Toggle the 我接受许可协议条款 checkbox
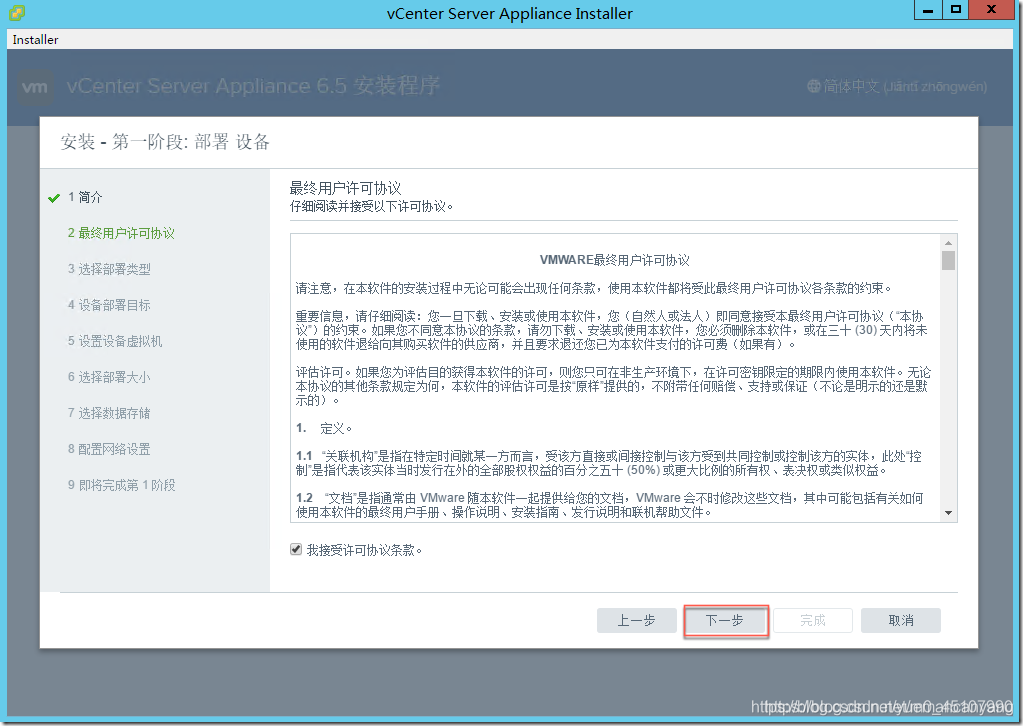The height and width of the screenshot is (726, 1023). pyautogui.click(x=296, y=549)
